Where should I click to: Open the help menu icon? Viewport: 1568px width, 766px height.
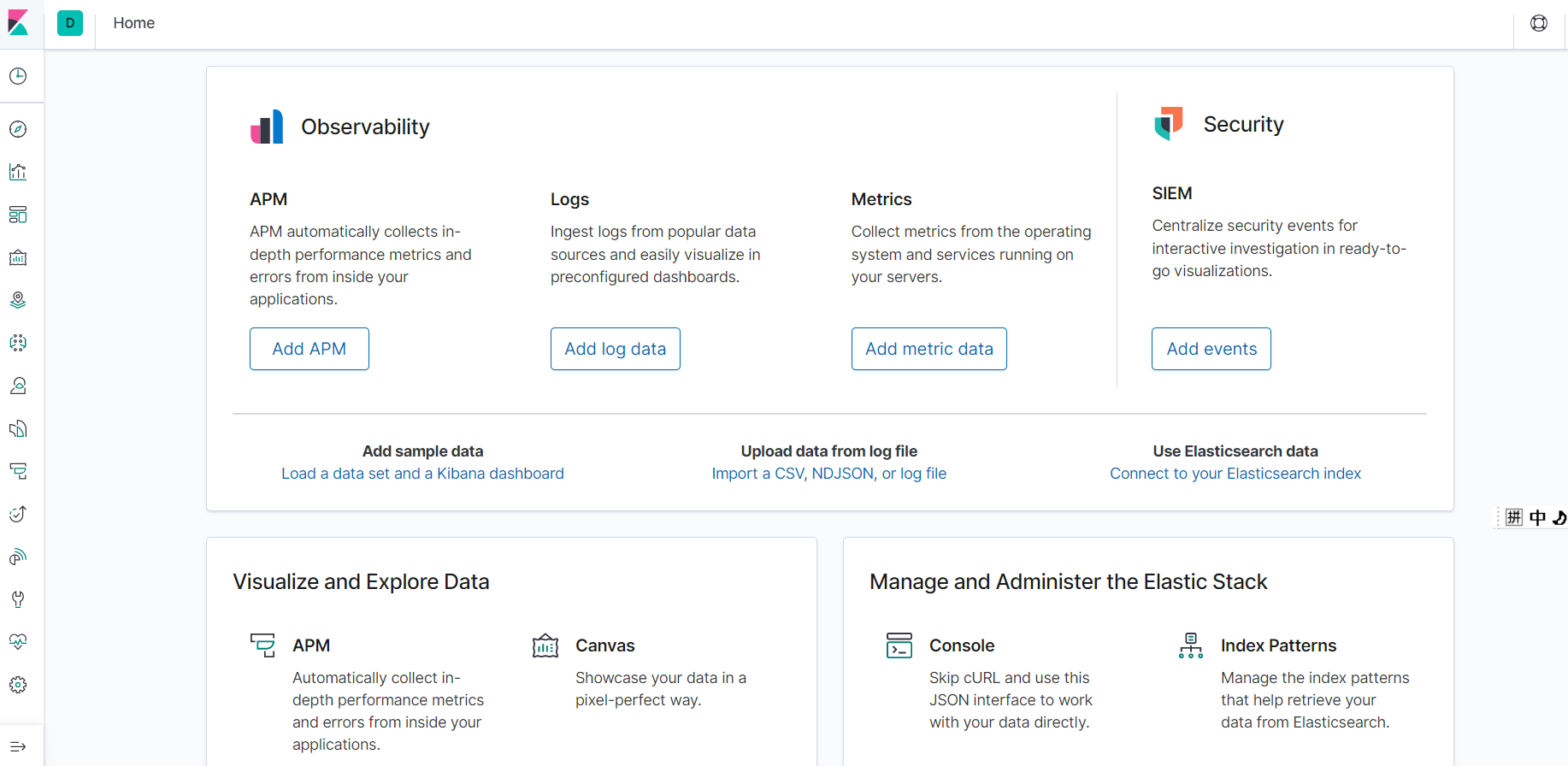pyautogui.click(x=1539, y=23)
